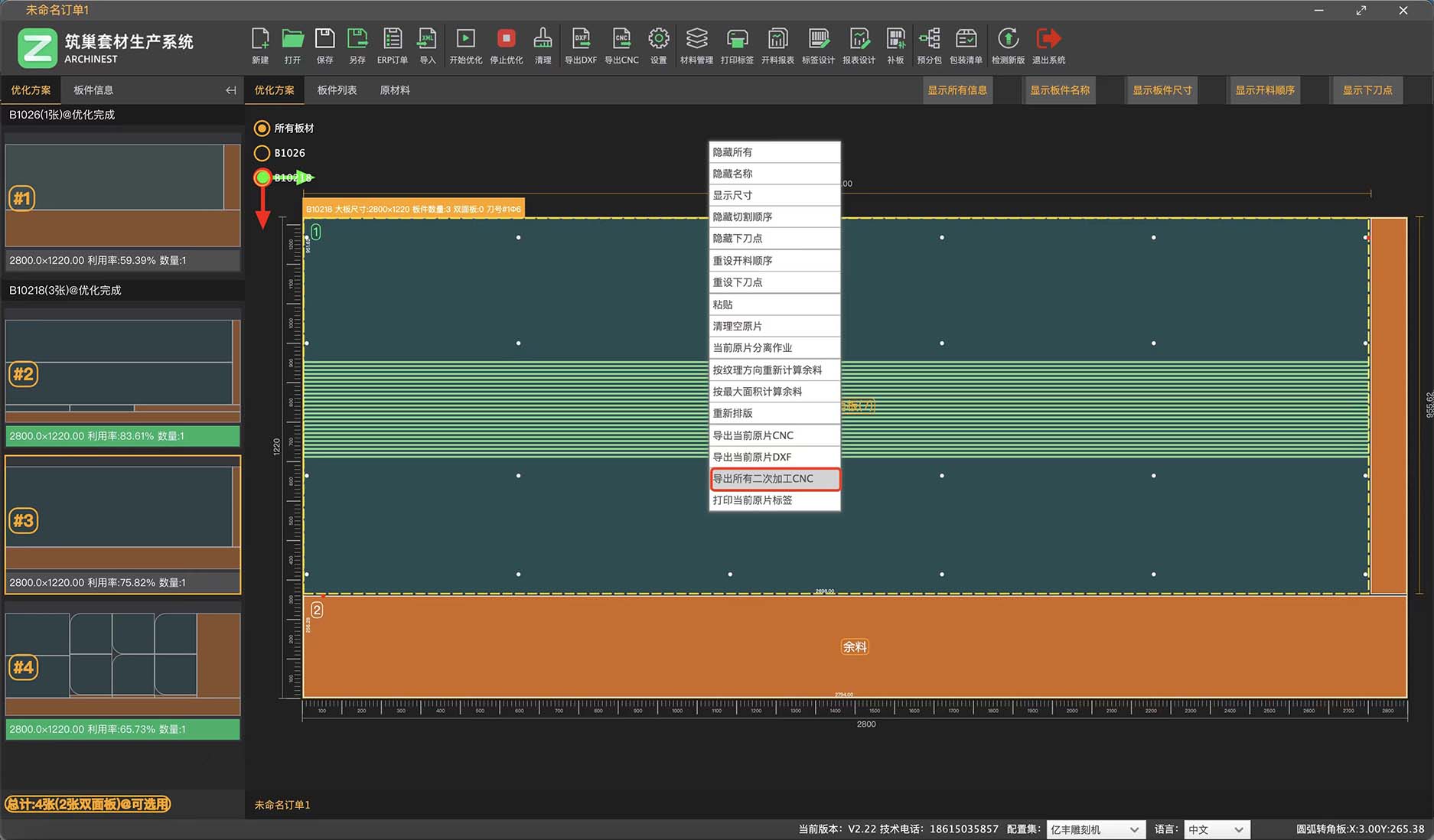Viewport: 1434px width, 840px height.
Task: Click the 清理 (Clean) brush icon
Action: coord(543,45)
